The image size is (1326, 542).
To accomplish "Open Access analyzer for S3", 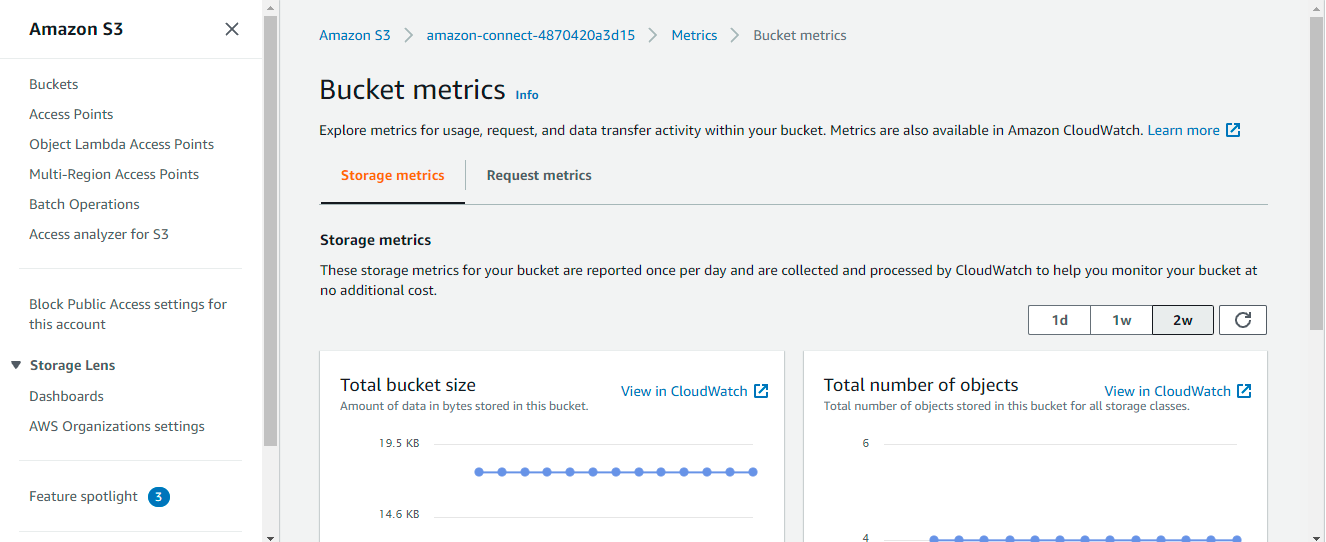I will (99, 234).
